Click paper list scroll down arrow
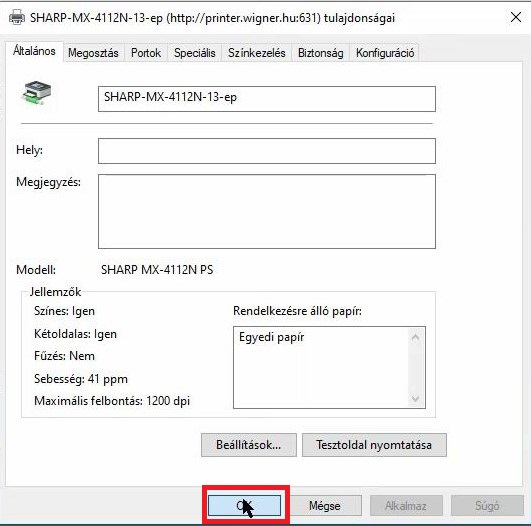 pos(416,398)
